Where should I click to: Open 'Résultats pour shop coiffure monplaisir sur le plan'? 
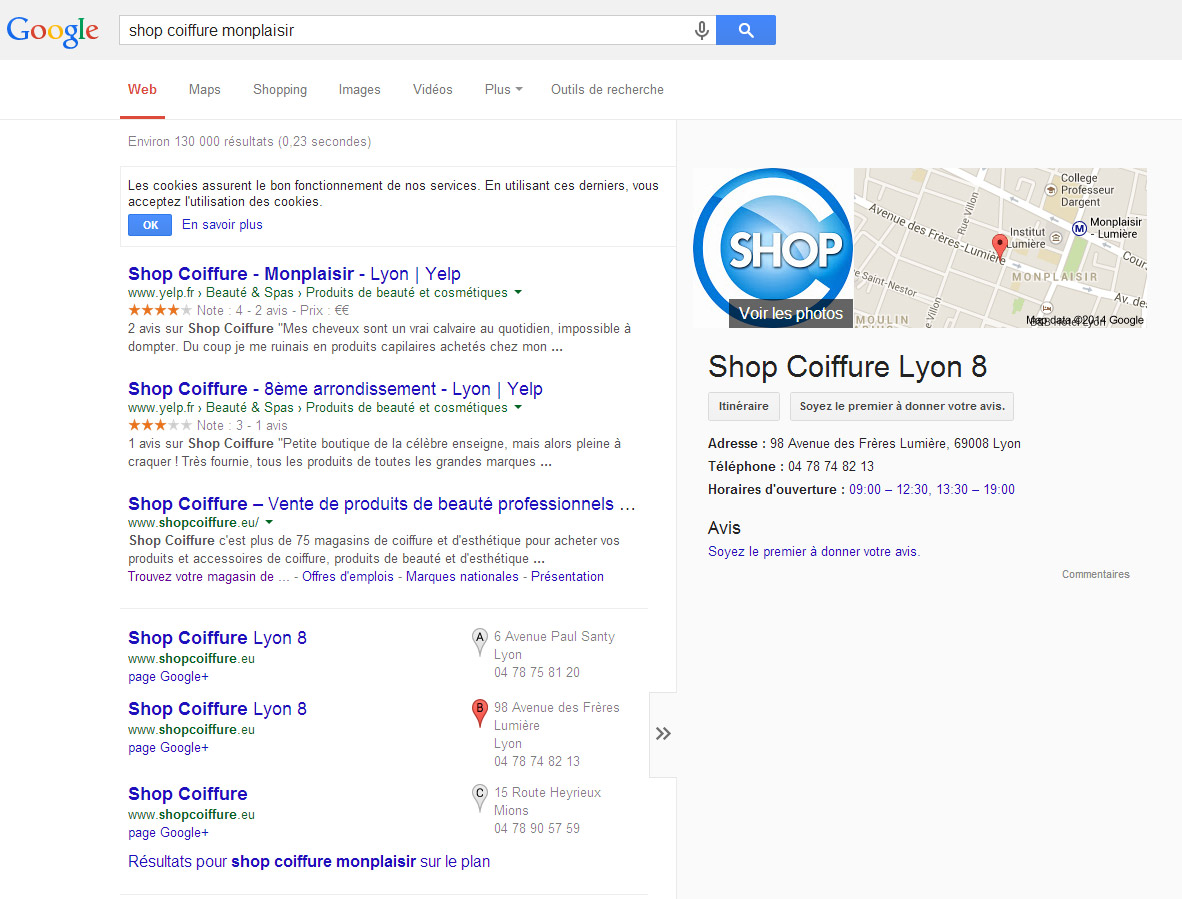pos(309,861)
